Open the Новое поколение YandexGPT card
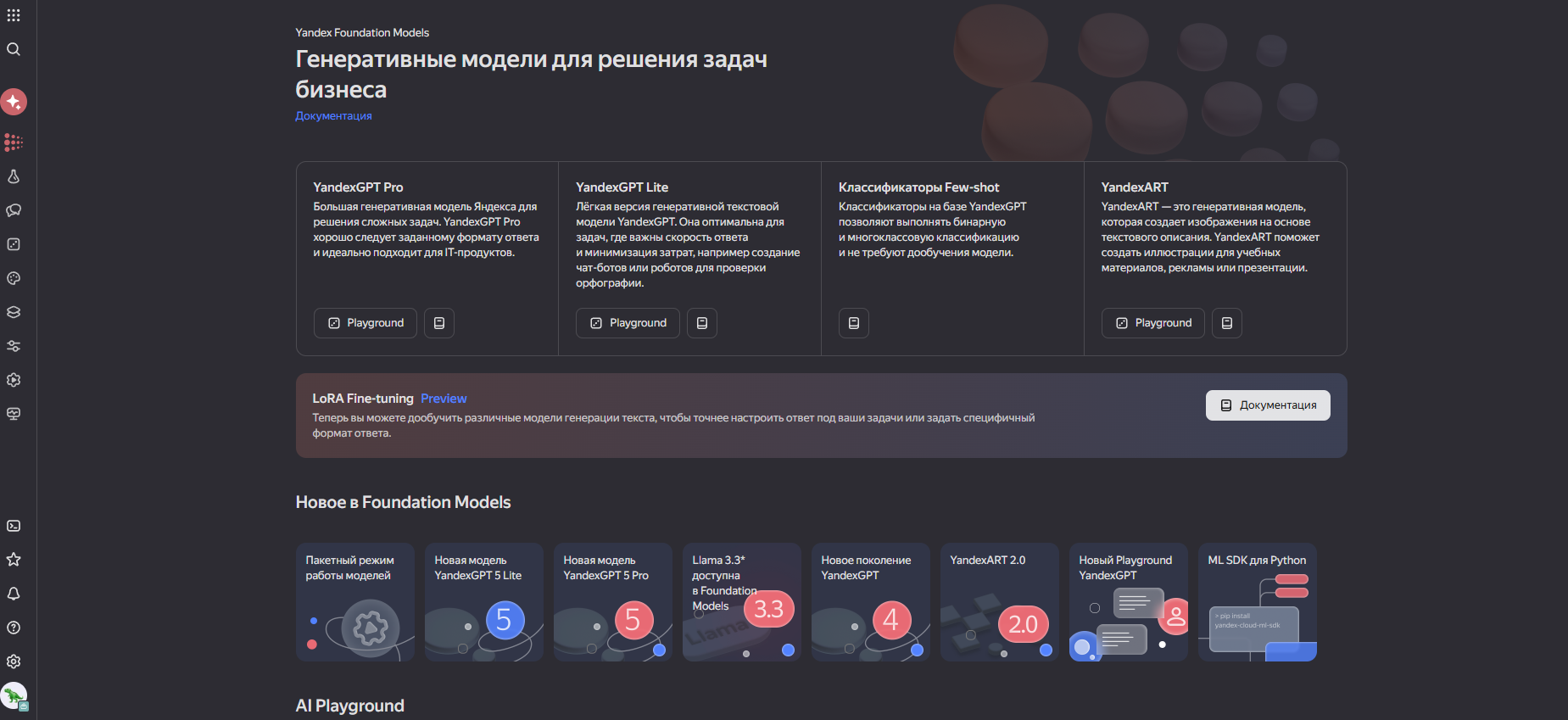The height and width of the screenshot is (720, 1568). [871, 602]
